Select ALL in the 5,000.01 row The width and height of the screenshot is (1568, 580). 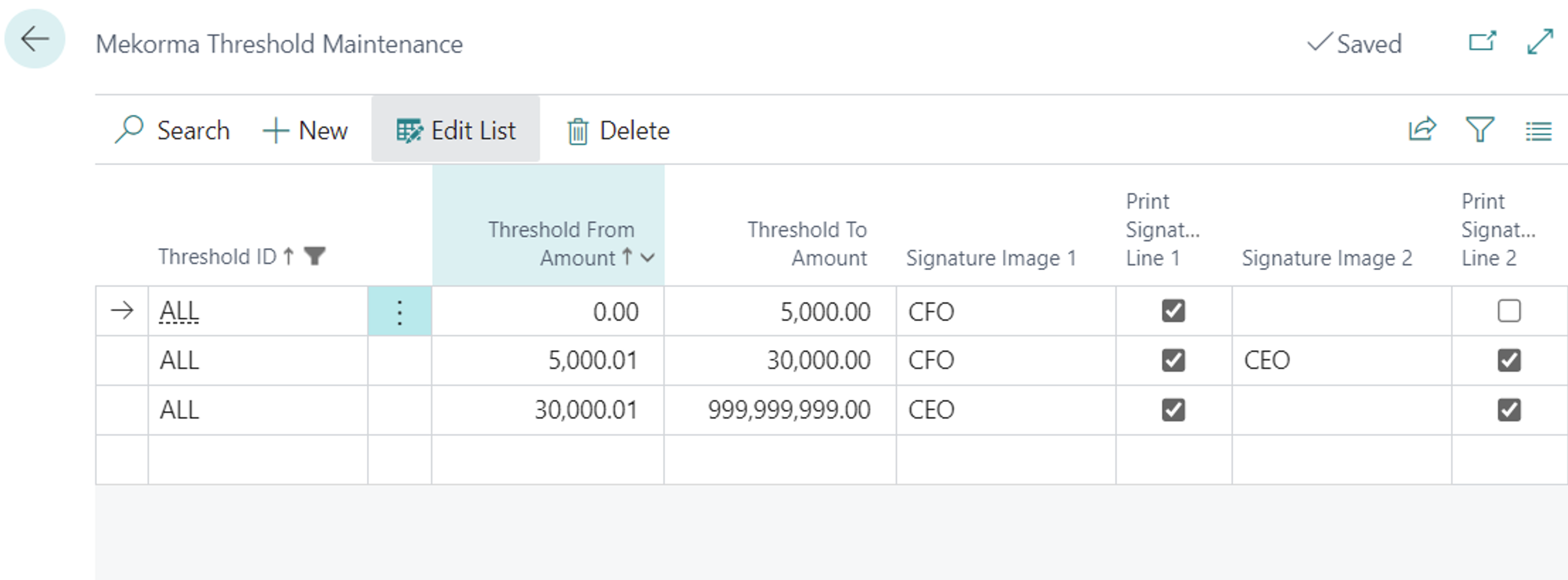coord(258,361)
